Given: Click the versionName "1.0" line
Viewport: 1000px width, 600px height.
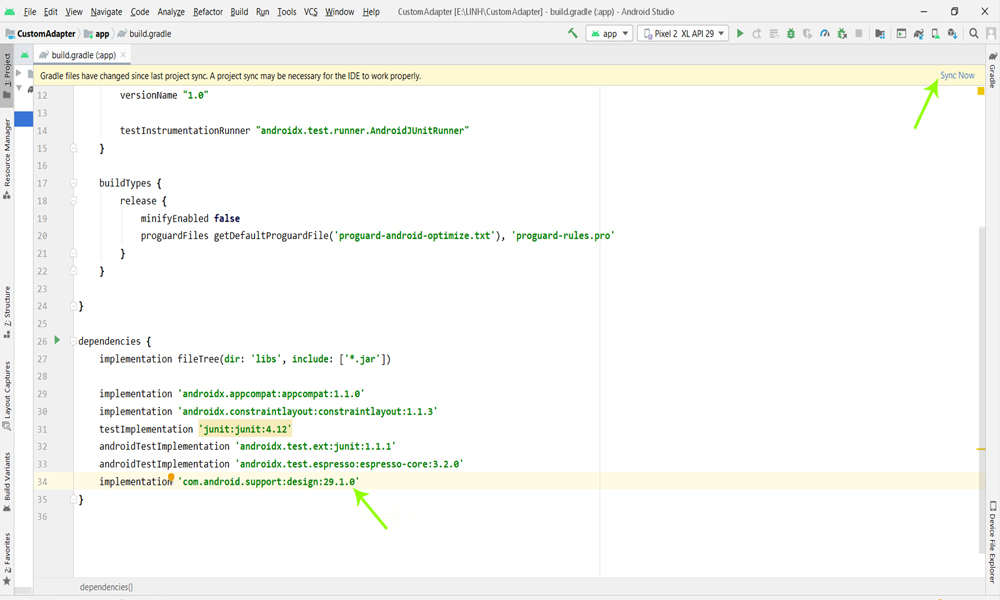Looking at the screenshot, I should tap(164, 95).
